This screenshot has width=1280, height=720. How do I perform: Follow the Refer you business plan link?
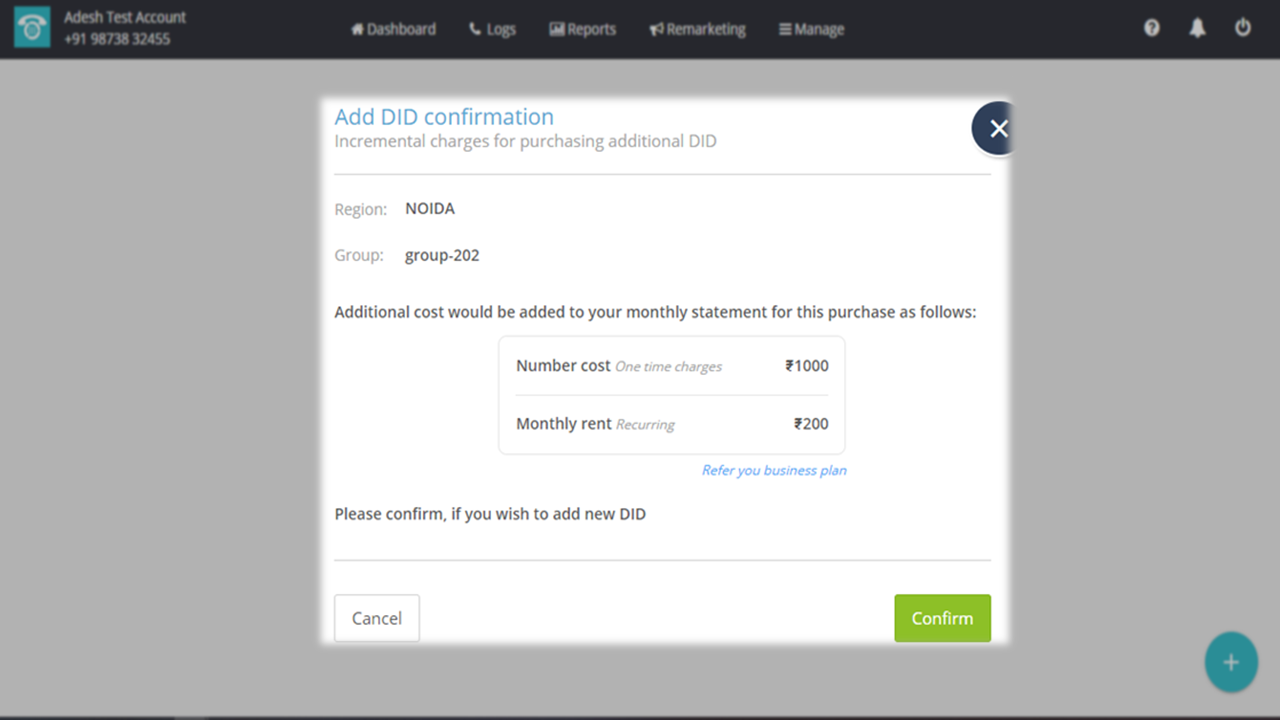tap(774, 470)
